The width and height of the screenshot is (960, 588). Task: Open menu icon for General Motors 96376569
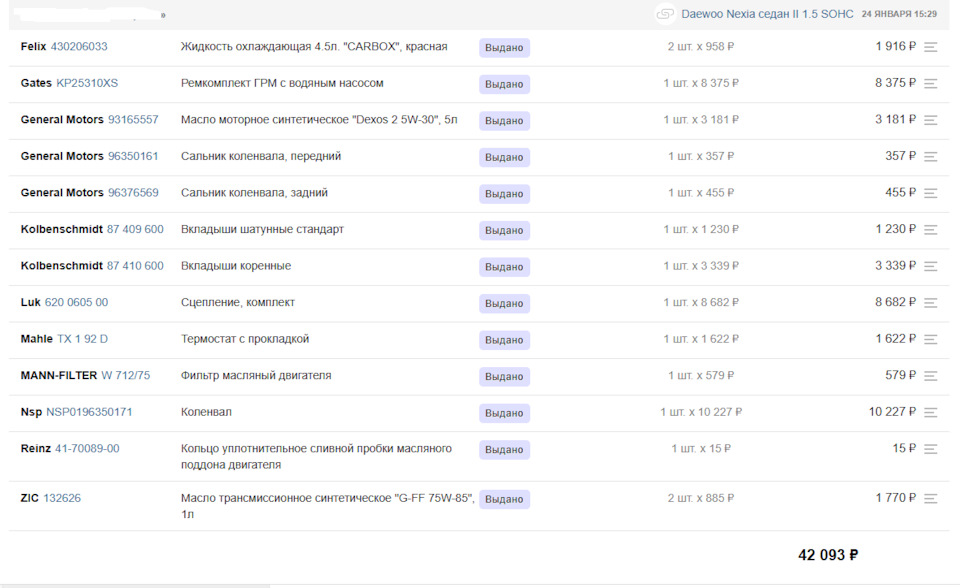pyautogui.click(x=931, y=194)
